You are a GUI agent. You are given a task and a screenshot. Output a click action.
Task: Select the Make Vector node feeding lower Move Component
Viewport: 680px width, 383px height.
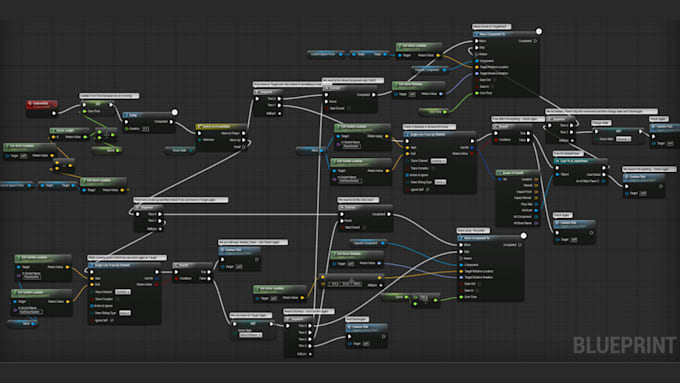point(352,281)
